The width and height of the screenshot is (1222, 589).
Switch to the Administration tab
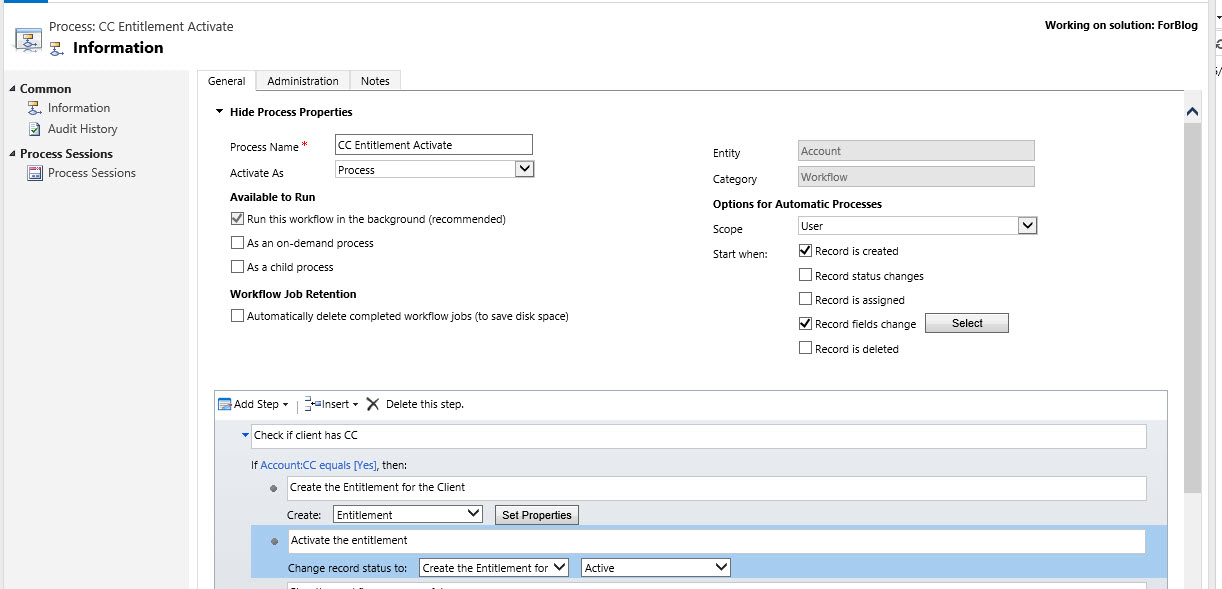tap(302, 81)
